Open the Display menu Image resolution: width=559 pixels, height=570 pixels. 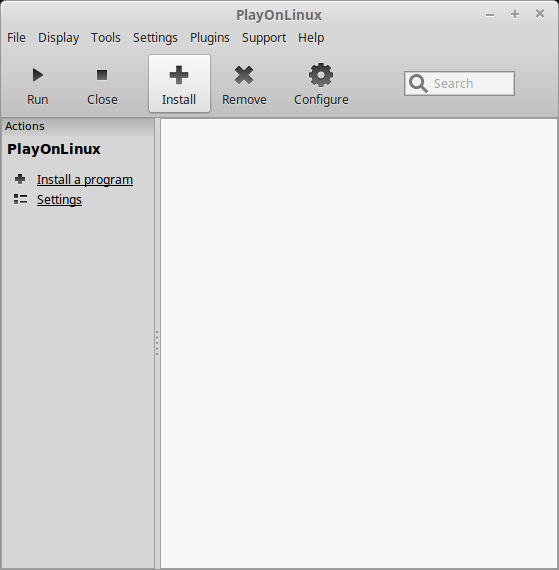(x=59, y=38)
